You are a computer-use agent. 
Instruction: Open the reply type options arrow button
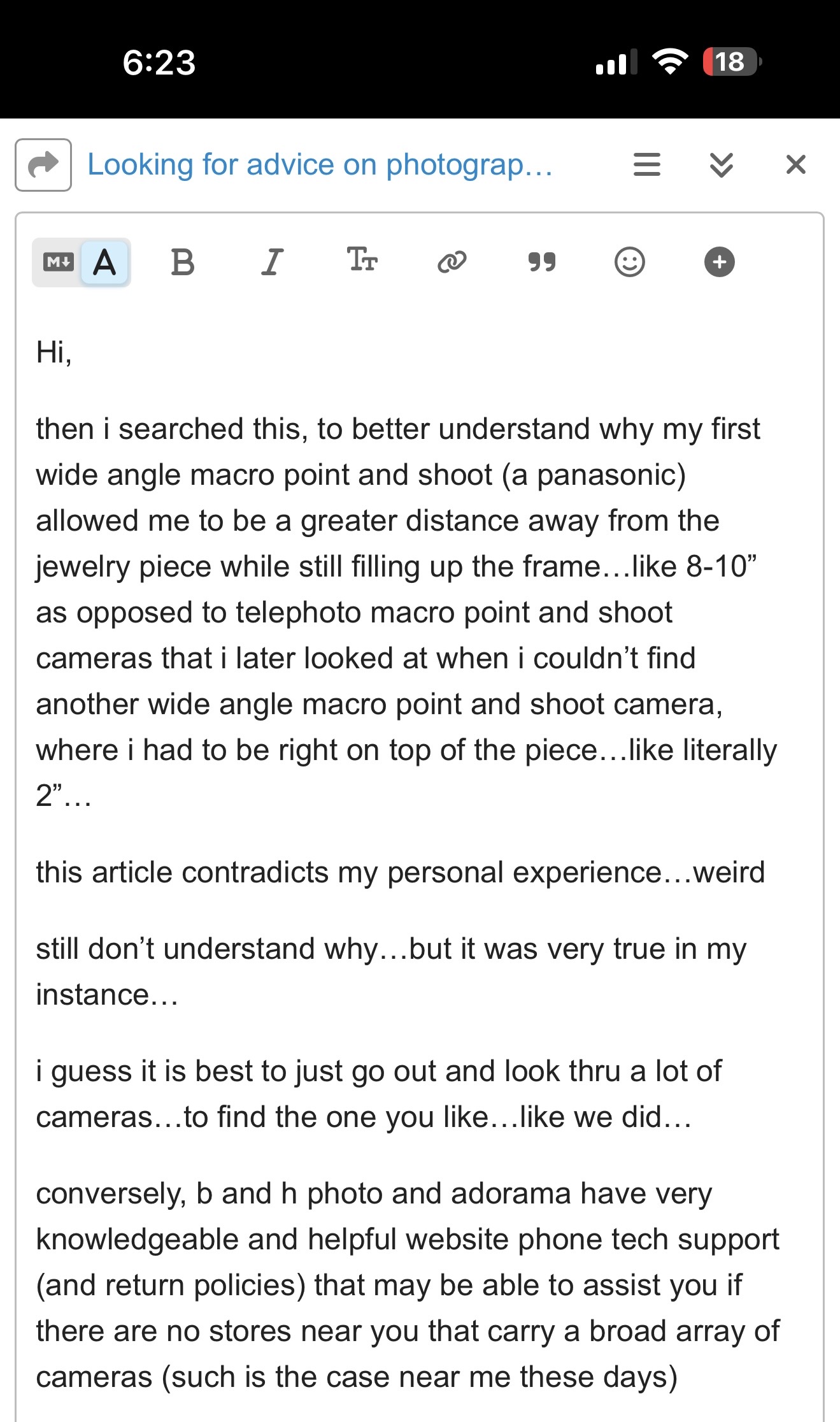tap(43, 165)
